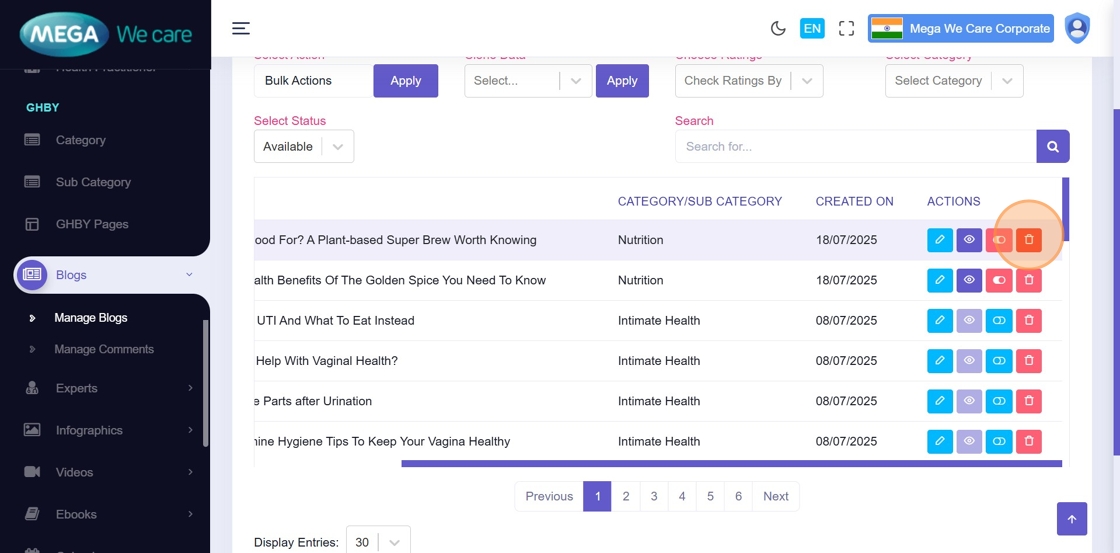The height and width of the screenshot is (553, 1120).
Task: View the second Nutrition blog eye icon
Action: click(x=969, y=281)
